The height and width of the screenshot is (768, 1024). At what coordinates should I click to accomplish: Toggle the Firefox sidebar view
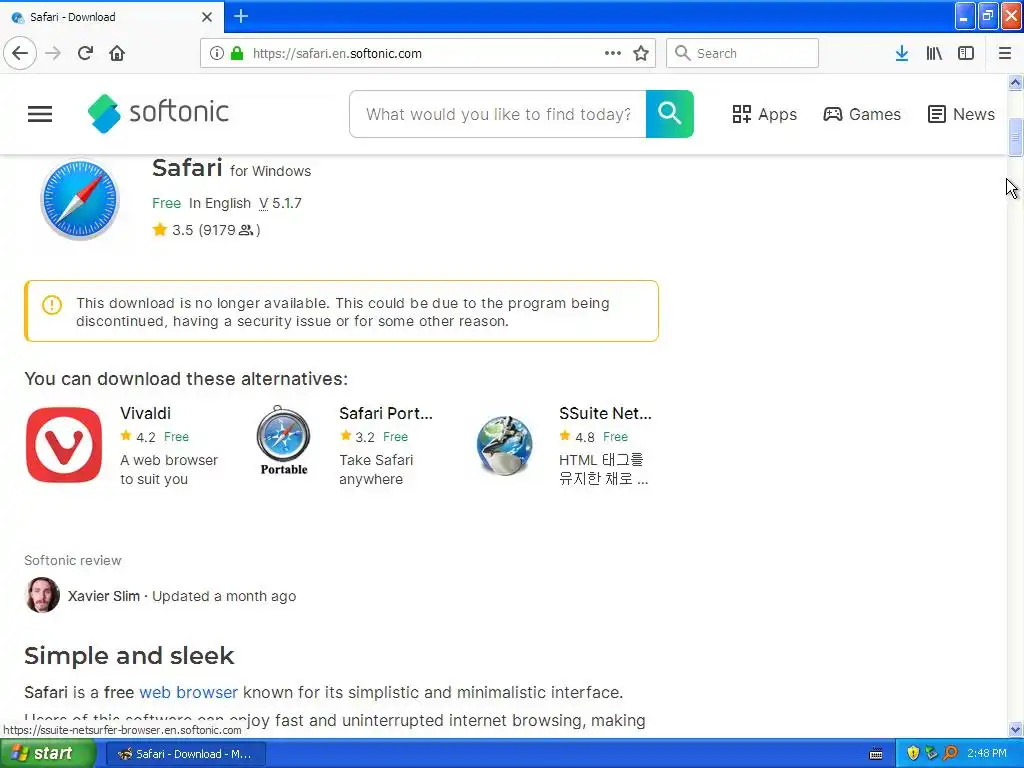click(966, 54)
